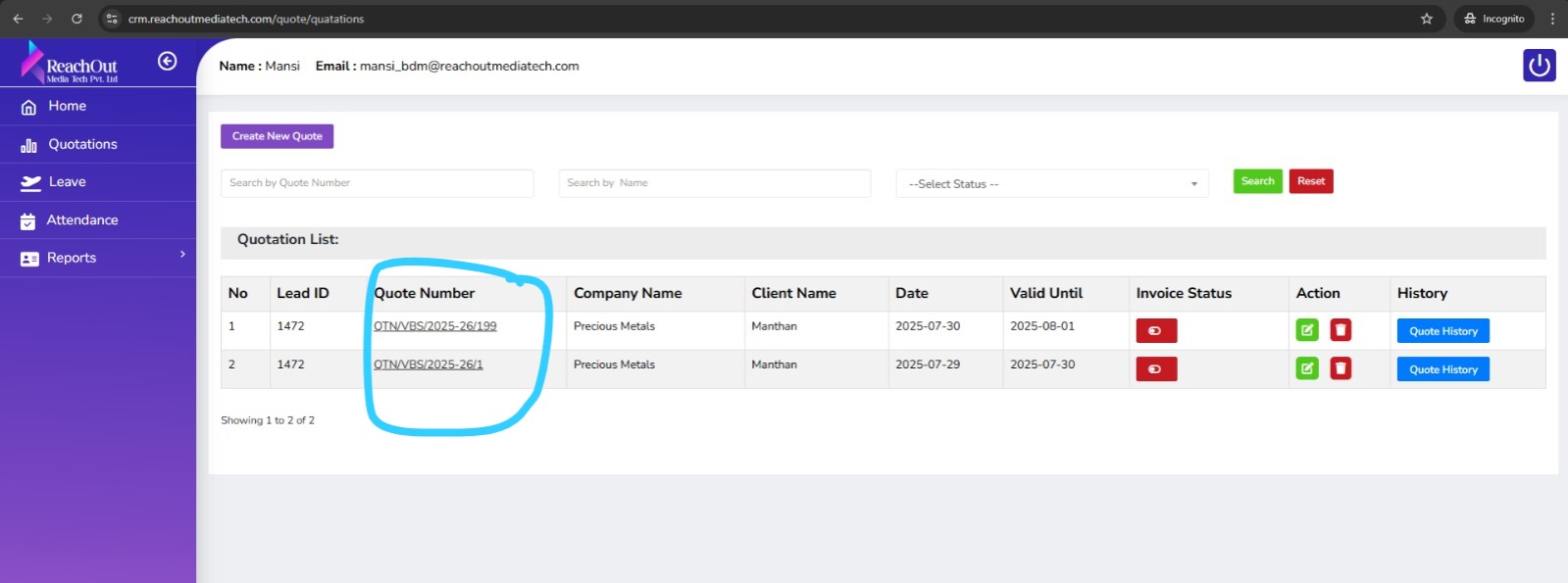Open Attendance from the sidebar
The height and width of the screenshot is (583, 1568).
[x=82, y=220]
